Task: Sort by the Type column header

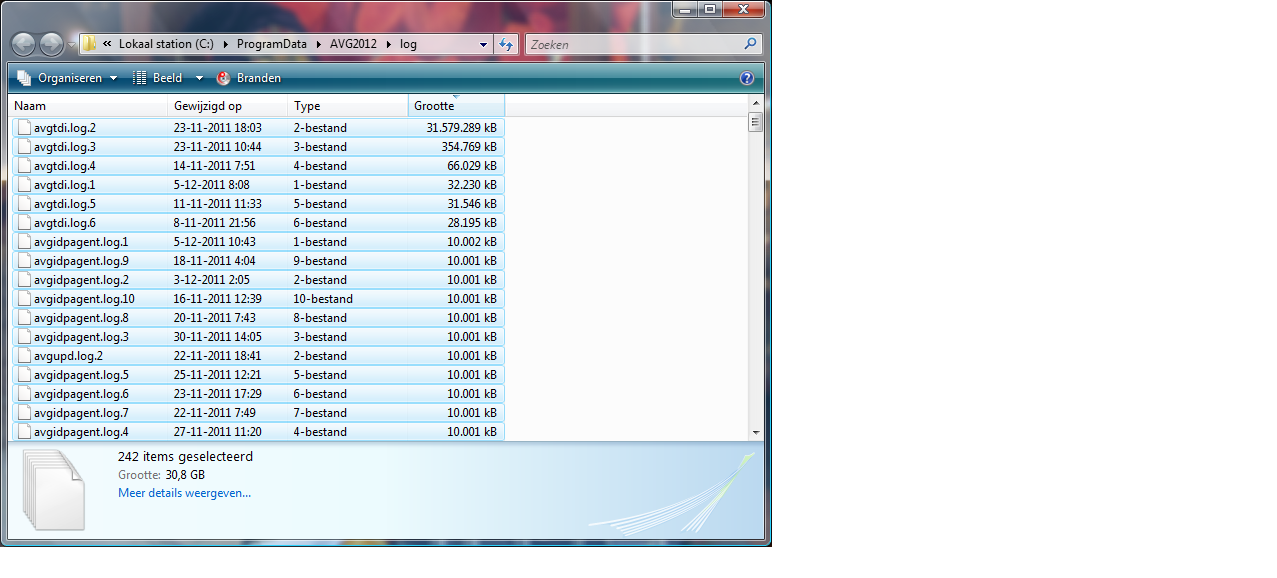Action: (348, 106)
